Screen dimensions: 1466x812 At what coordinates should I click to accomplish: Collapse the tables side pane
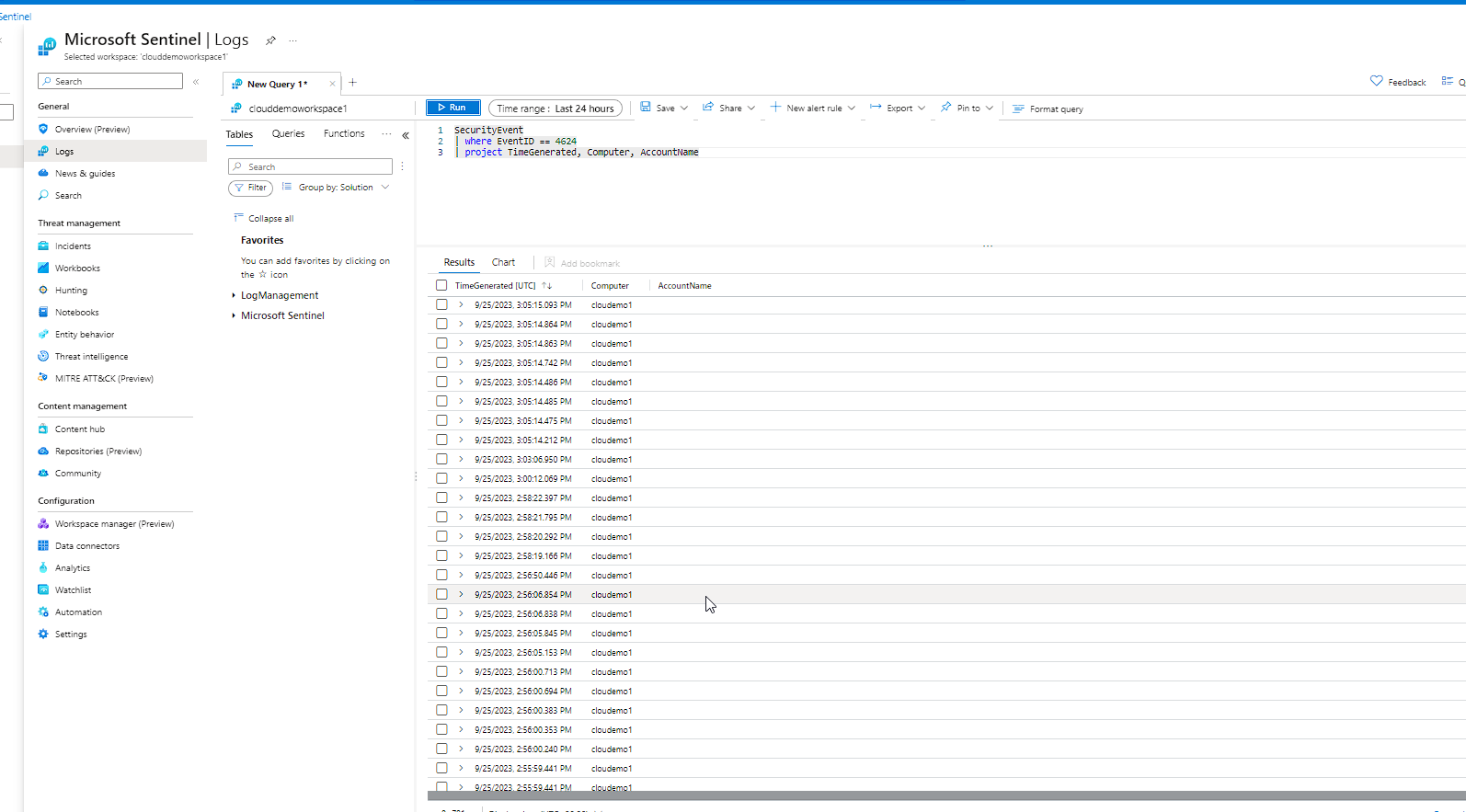tap(406, 135)
